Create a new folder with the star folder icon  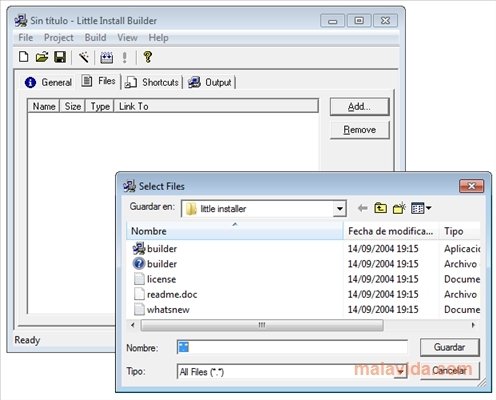click(x=399, y=208)
